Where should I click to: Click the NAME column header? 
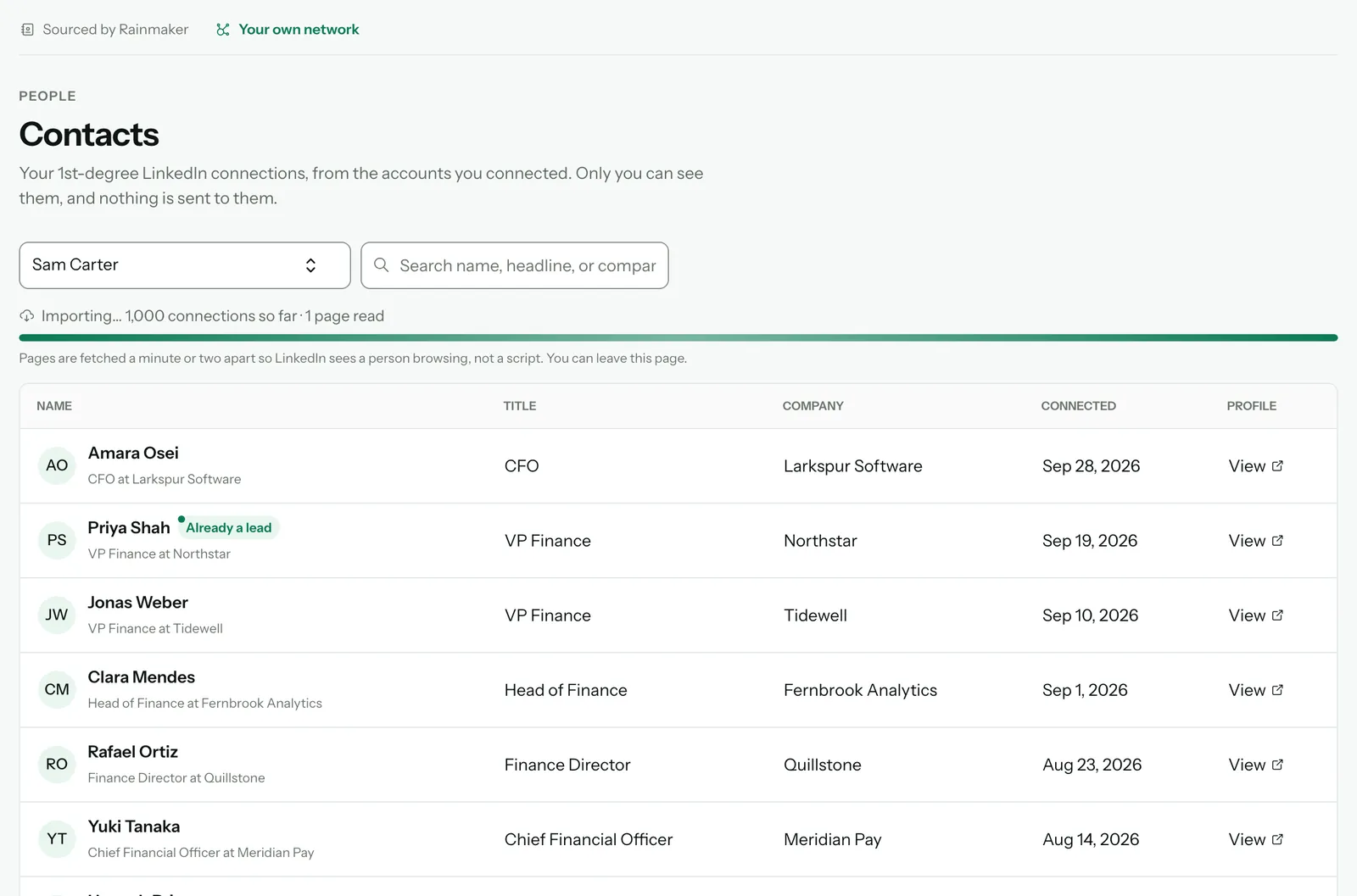54,406
